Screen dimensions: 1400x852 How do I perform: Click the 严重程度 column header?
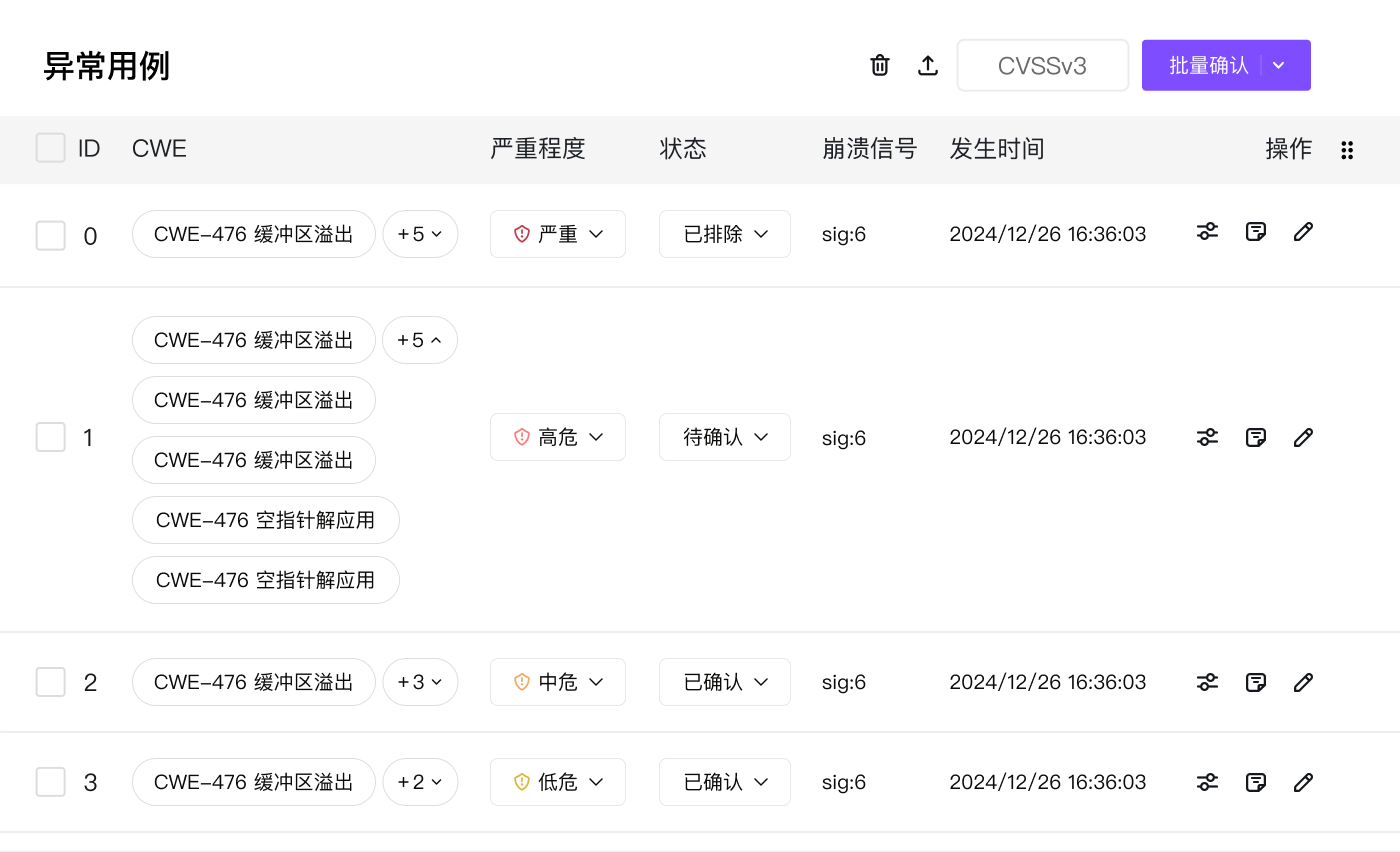tap(537, 149)
